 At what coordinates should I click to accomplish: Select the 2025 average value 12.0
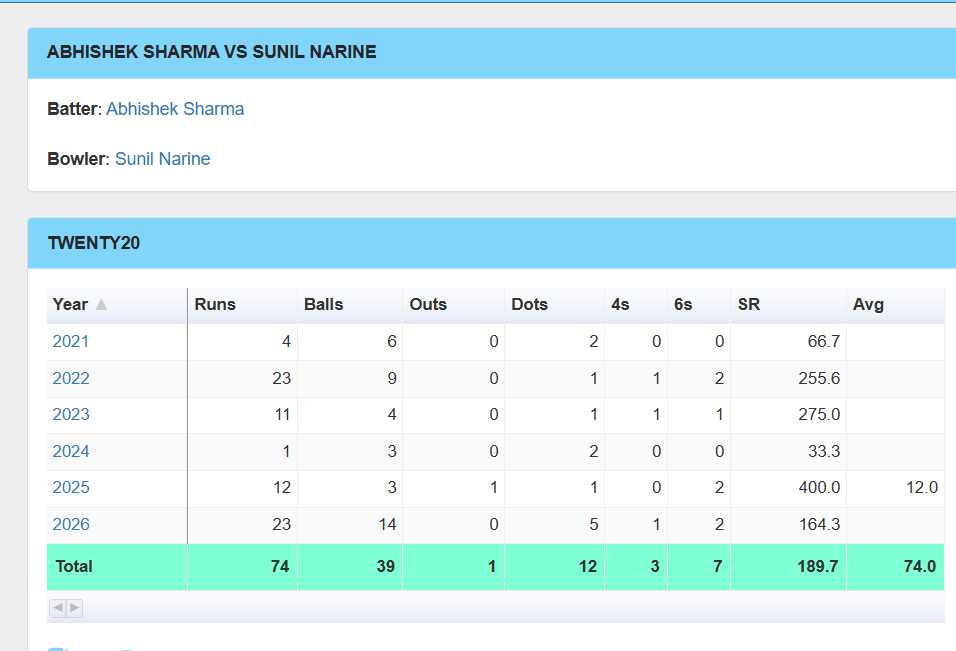(x=922, y=488)
